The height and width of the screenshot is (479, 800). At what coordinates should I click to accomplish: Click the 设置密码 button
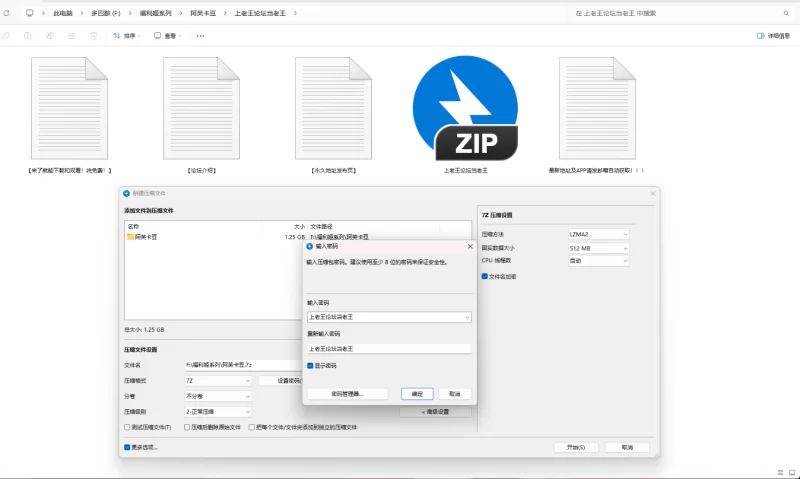pos(281,381)
